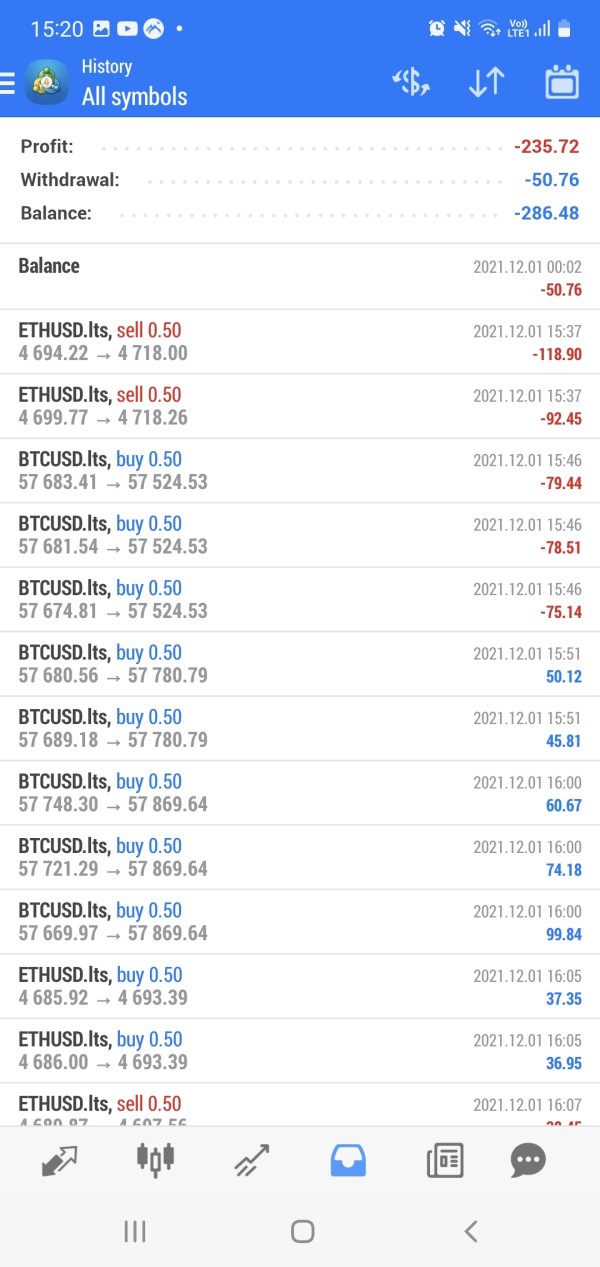Open the currency symbol filter
Image resolution: width=600 pixels, height=1267 pixels.
point(411,83)
